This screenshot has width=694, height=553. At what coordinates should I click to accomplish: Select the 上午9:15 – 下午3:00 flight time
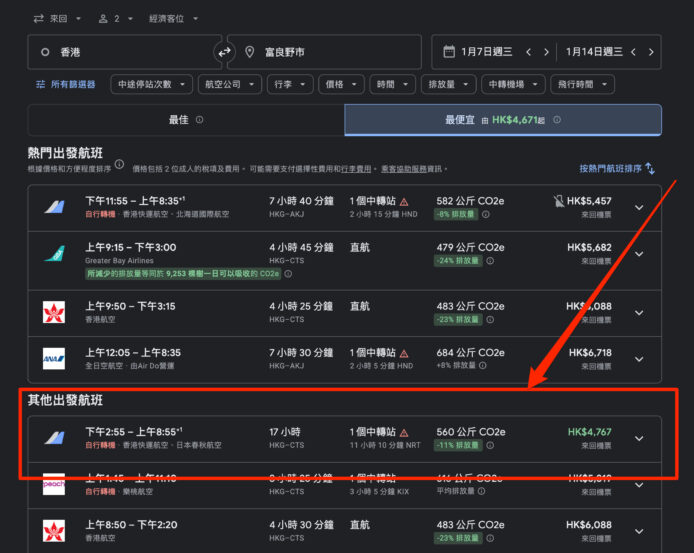[x=131, y=247]
